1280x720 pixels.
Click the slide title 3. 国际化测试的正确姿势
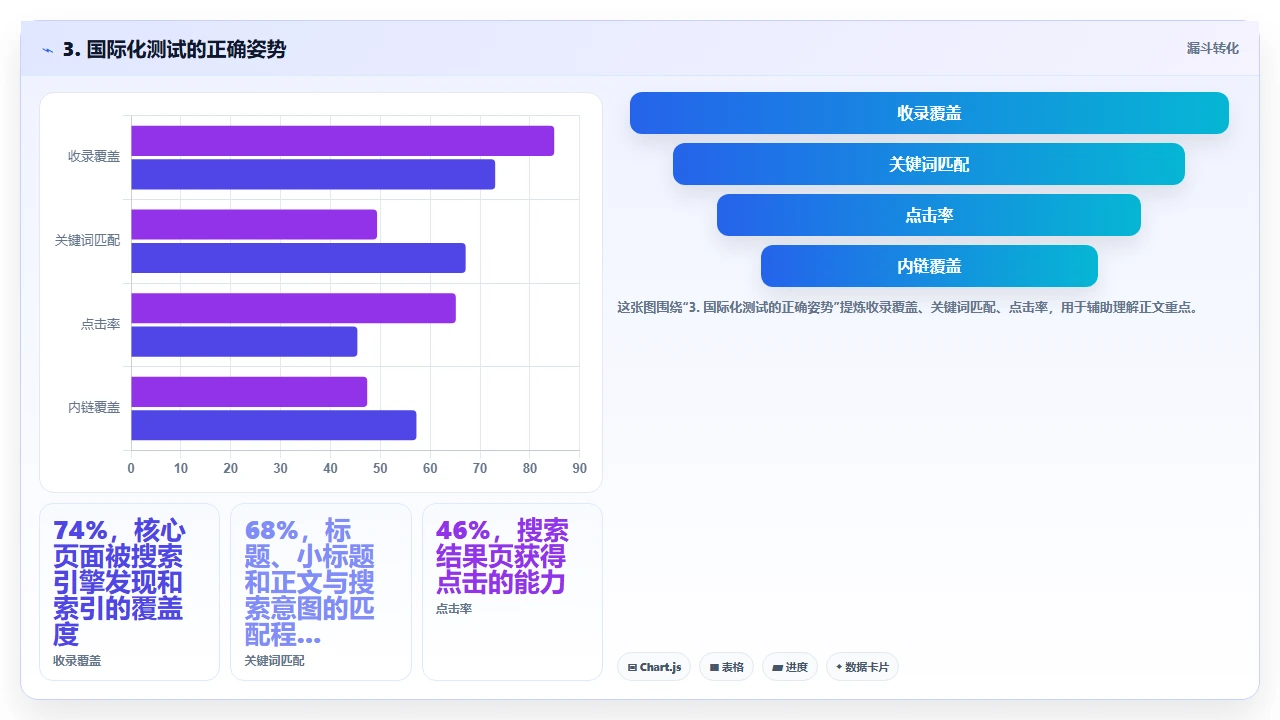[174, 49]
